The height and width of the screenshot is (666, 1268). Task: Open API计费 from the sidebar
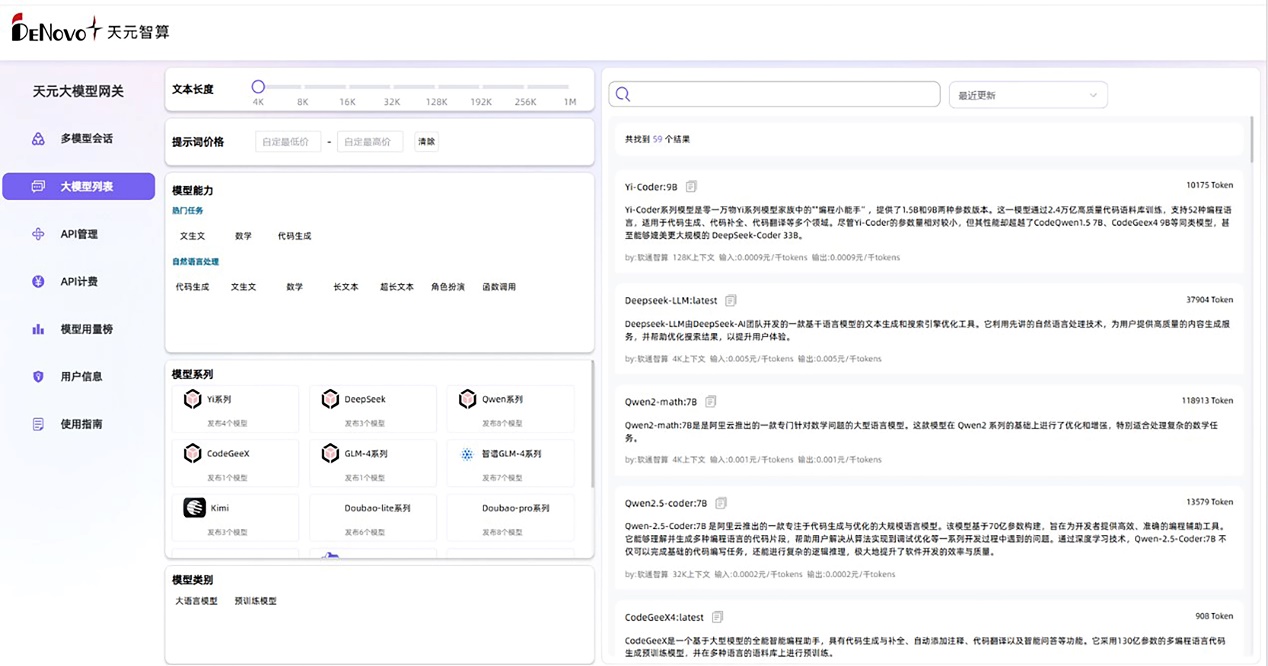point(36,281)
